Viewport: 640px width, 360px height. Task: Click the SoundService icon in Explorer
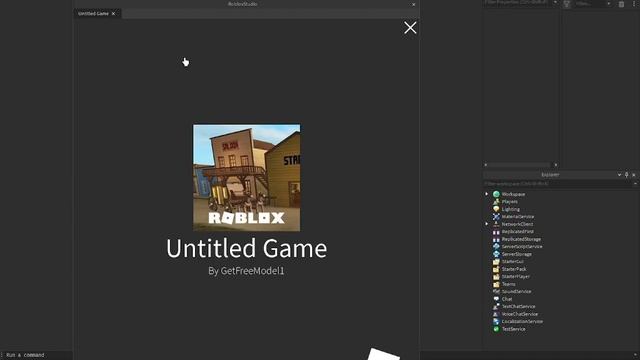(496, 291)
